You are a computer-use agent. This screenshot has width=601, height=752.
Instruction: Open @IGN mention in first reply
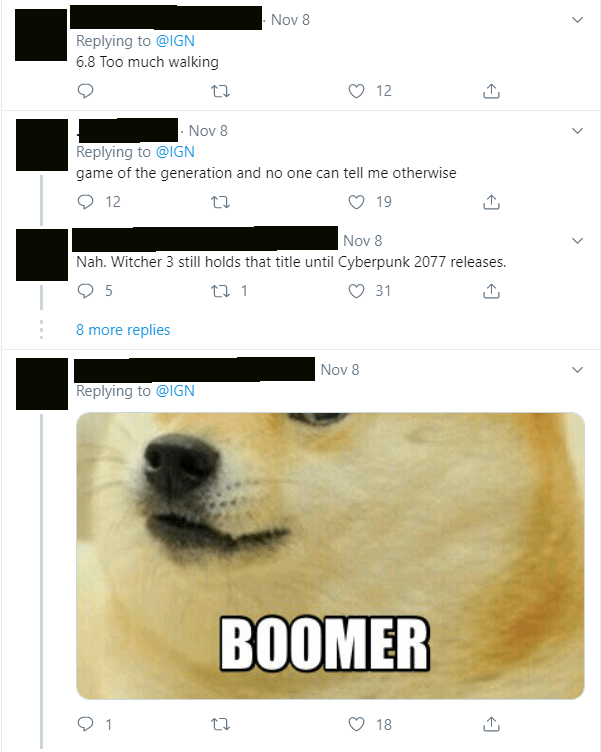(x=175, y=41)
